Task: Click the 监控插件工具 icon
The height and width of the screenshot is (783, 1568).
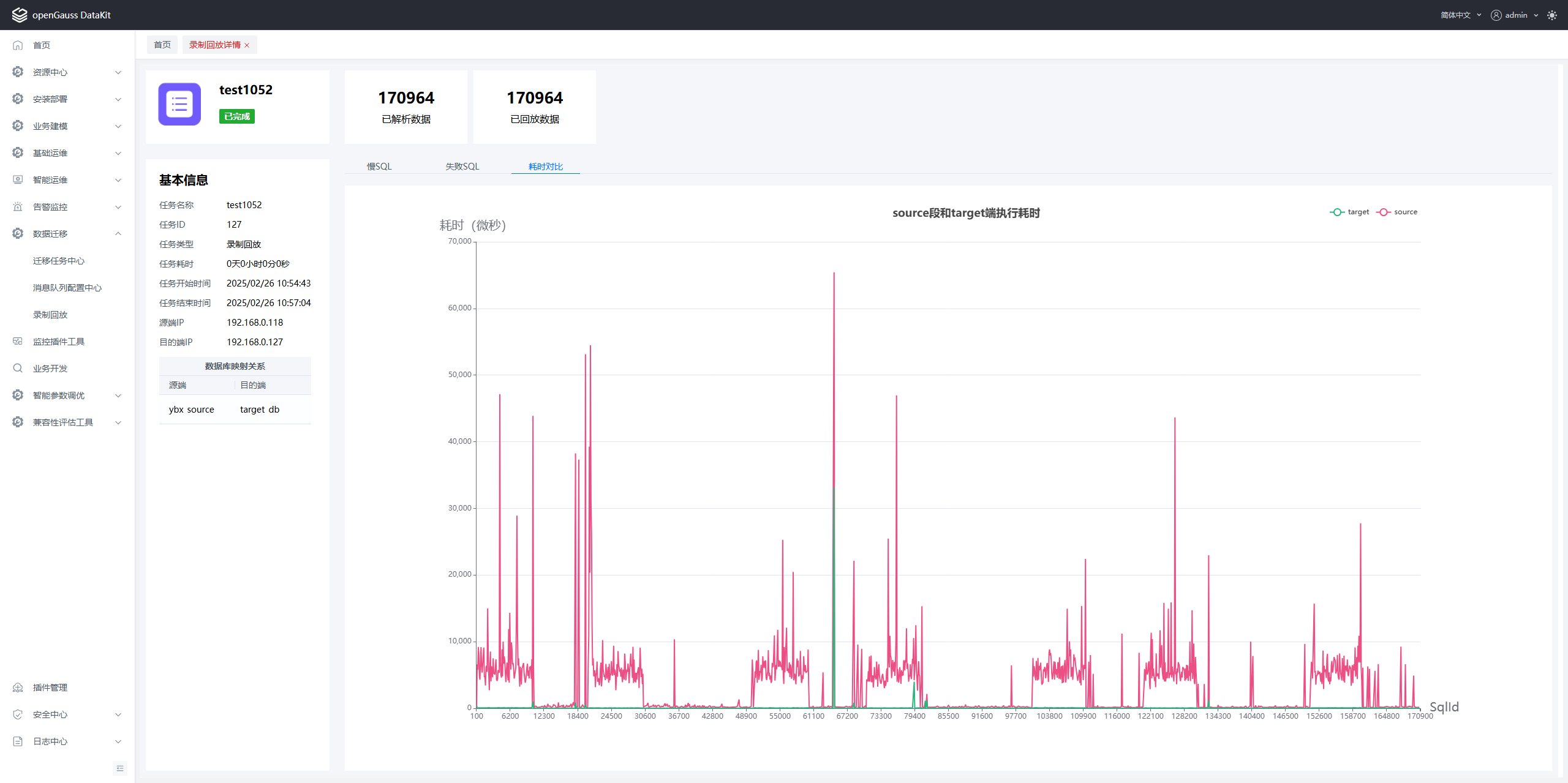Action: tap(18, 342)
